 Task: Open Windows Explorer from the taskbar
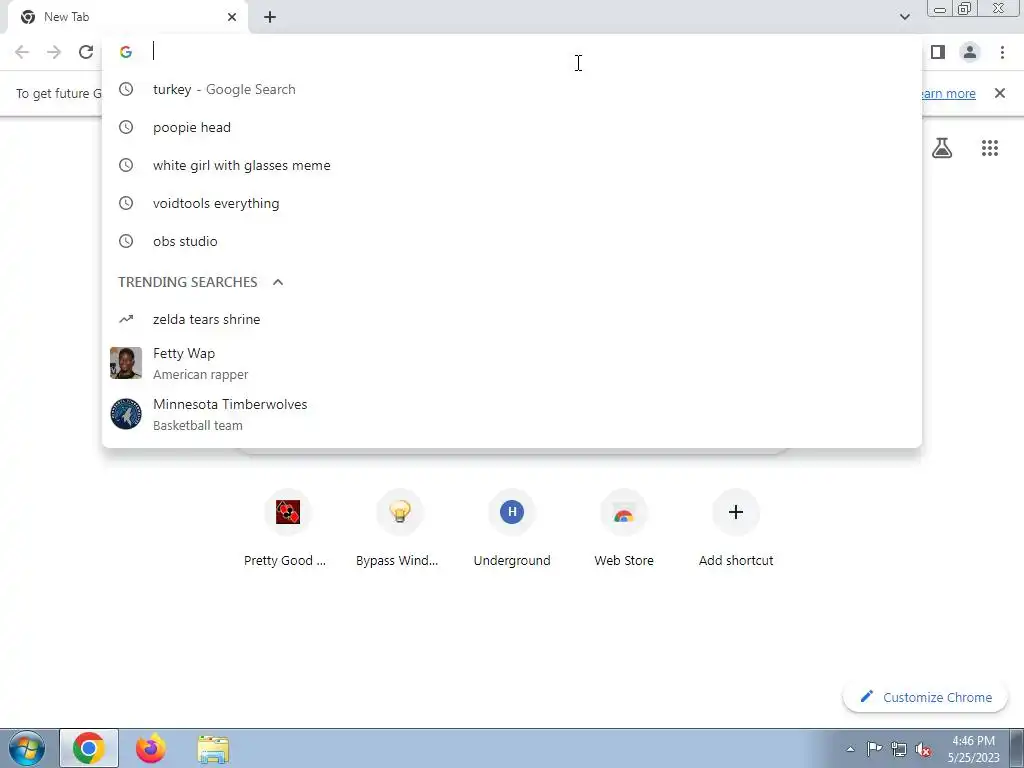214,748
